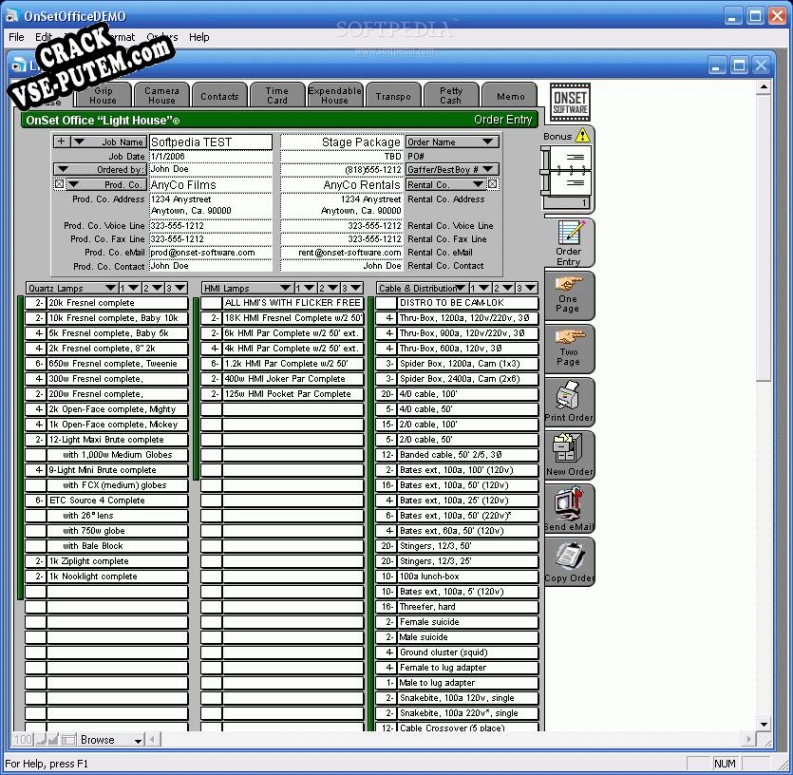Image resolution: width=793 pixels, height=775 pixels.
Task: Click the prod@onset-software.com email field
Action: pos(210,252)
